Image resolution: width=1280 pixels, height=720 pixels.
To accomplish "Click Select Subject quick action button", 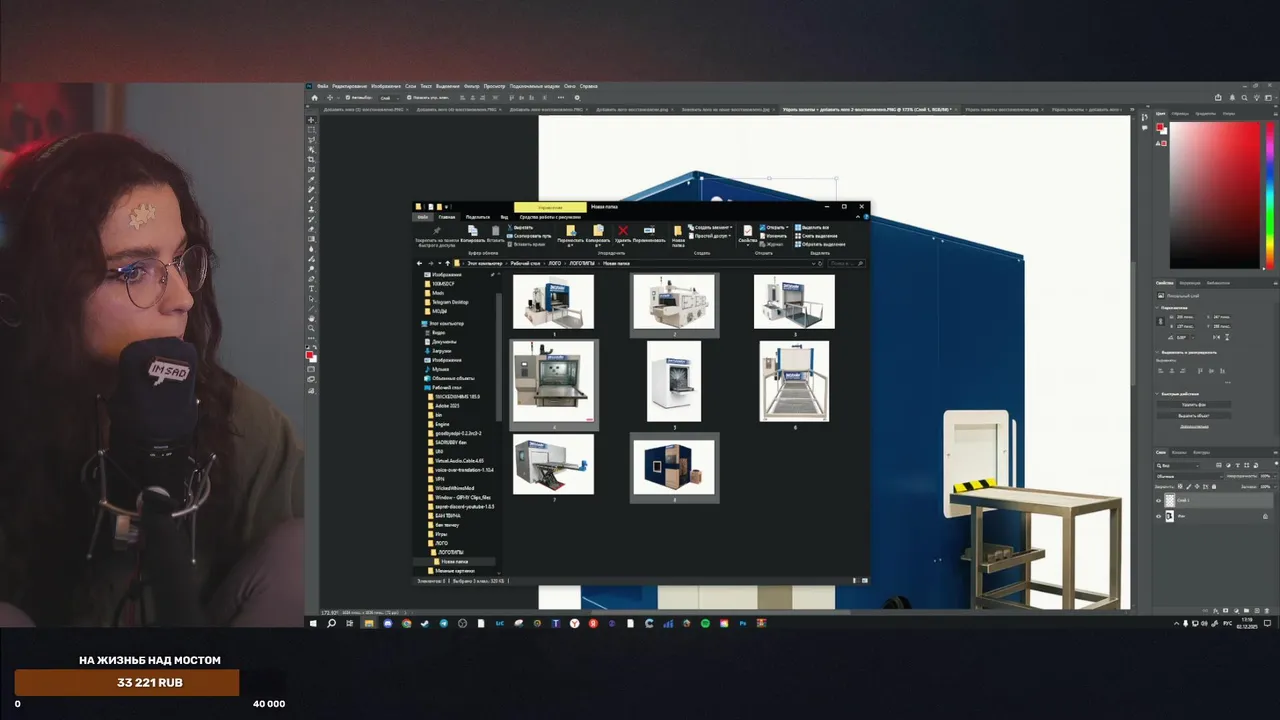I will [1193, 416].
